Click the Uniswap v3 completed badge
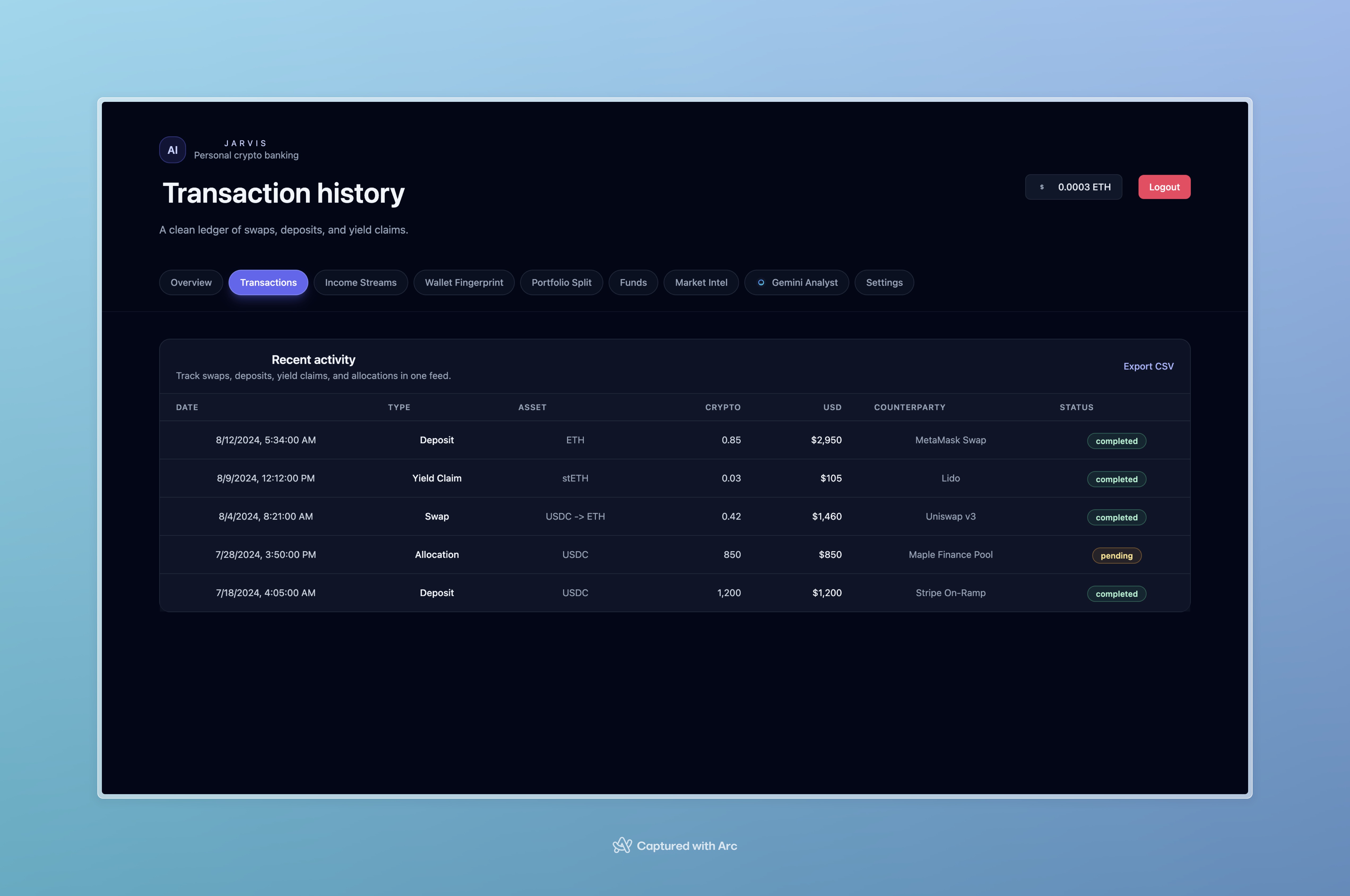This screenshot has width=1350, height=896. tap(1116, 517)
